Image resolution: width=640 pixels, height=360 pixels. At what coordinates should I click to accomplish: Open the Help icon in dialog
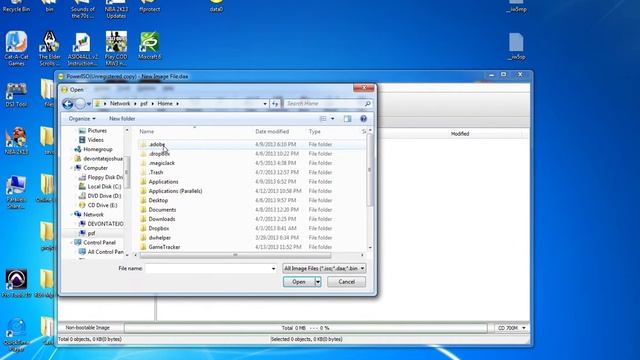[x=363, y=119]
